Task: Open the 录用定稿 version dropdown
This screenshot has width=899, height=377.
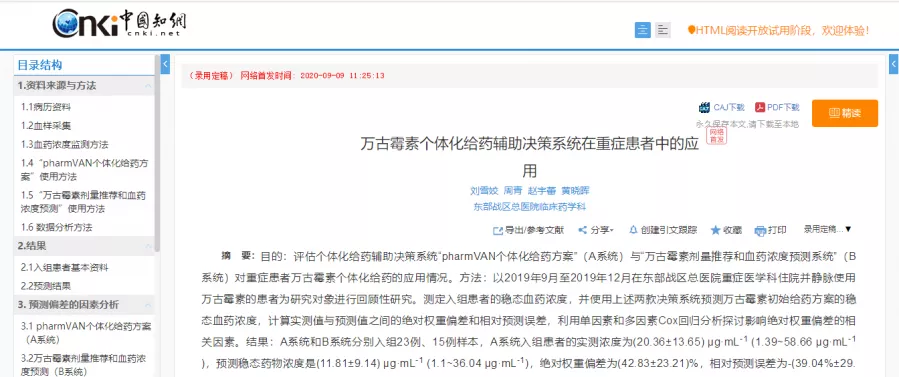Action: pos(827,229)
